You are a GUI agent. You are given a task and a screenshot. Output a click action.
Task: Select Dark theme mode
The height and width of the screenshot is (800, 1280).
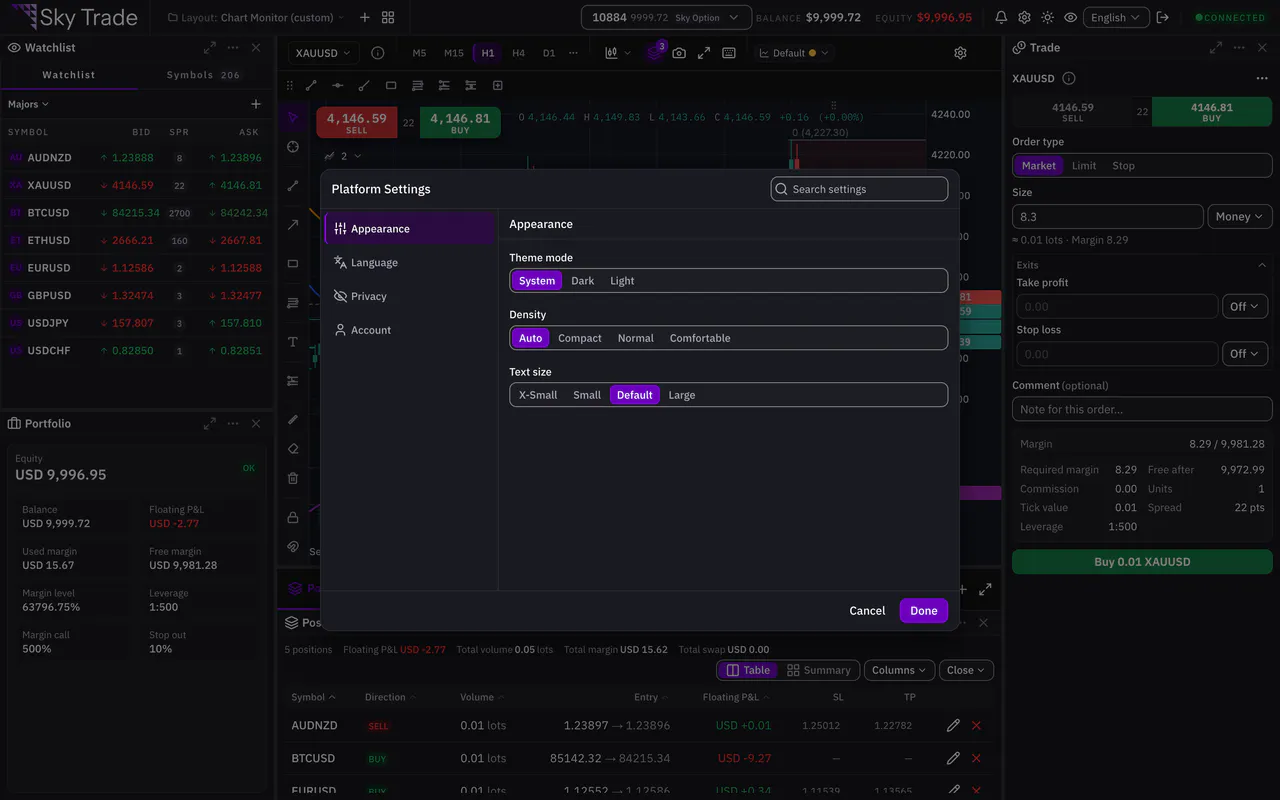tap(582, 281)
